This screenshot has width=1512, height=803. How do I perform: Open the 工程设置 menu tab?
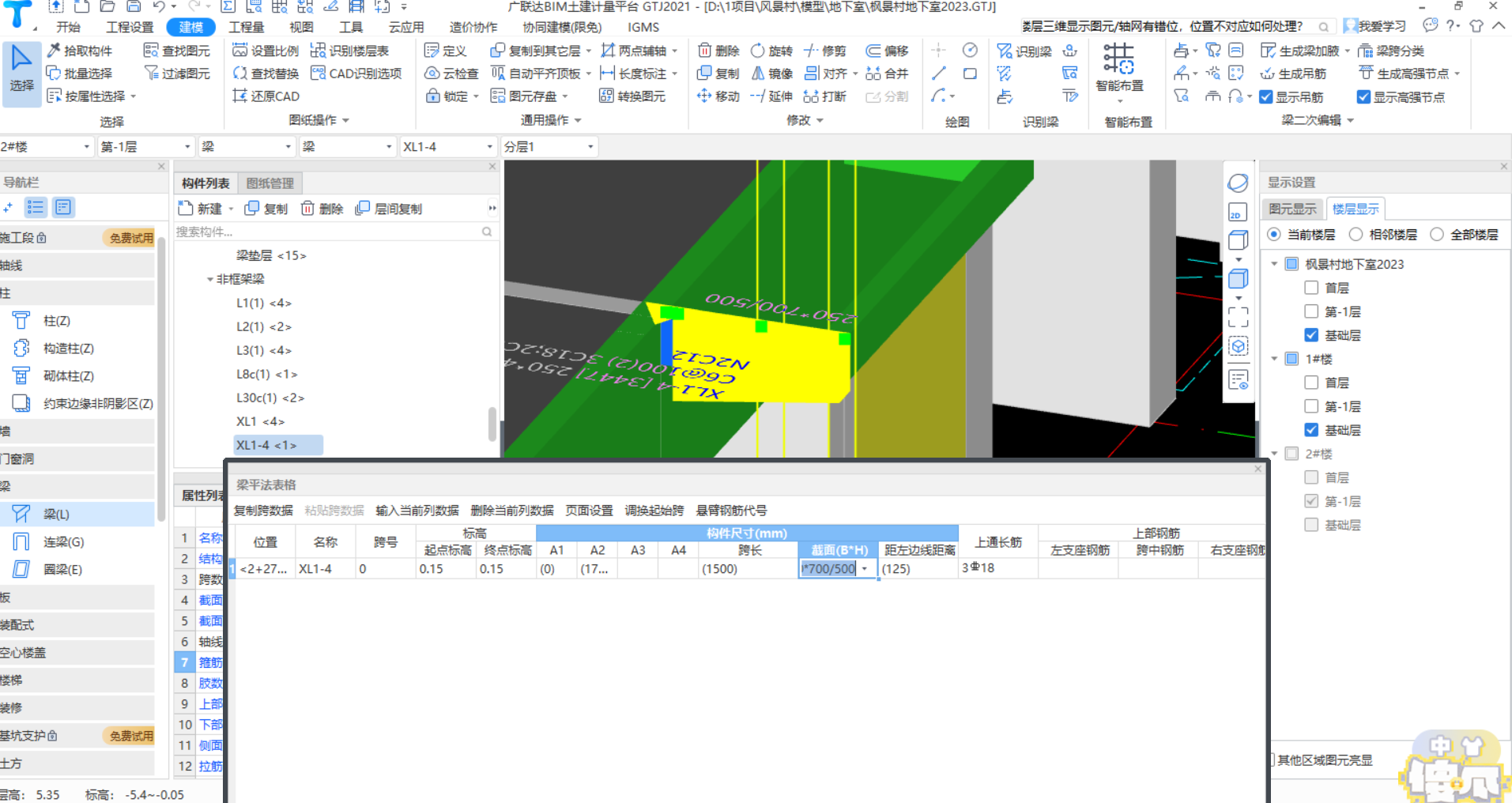point(130,27)
